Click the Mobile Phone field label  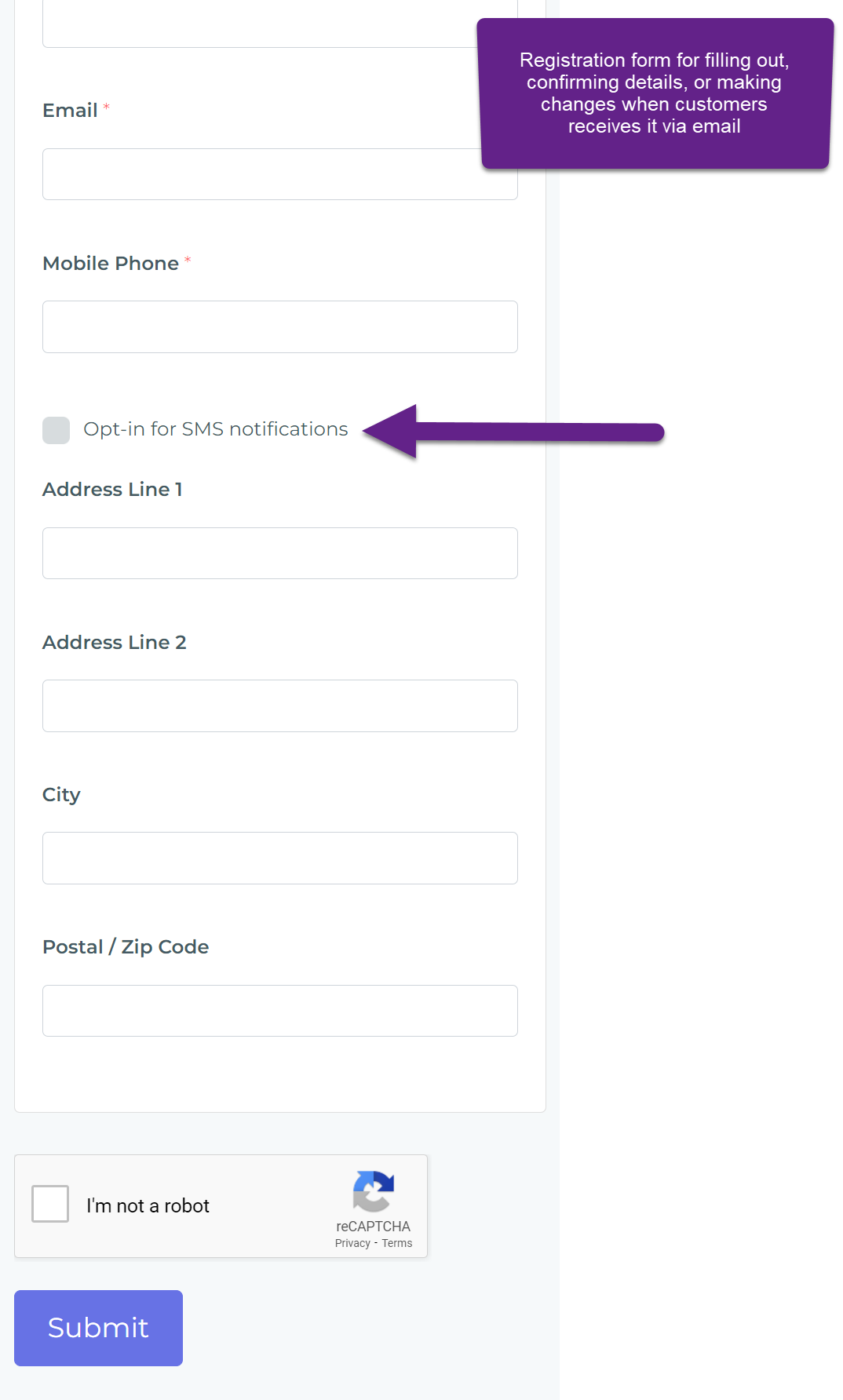pyautogui.click(x=111, y=263)
